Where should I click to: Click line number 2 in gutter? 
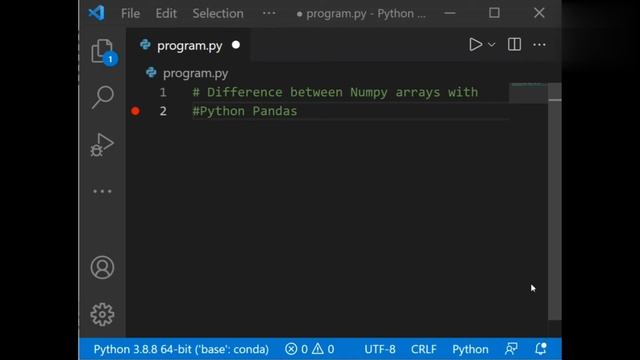(x=163, y=111)
